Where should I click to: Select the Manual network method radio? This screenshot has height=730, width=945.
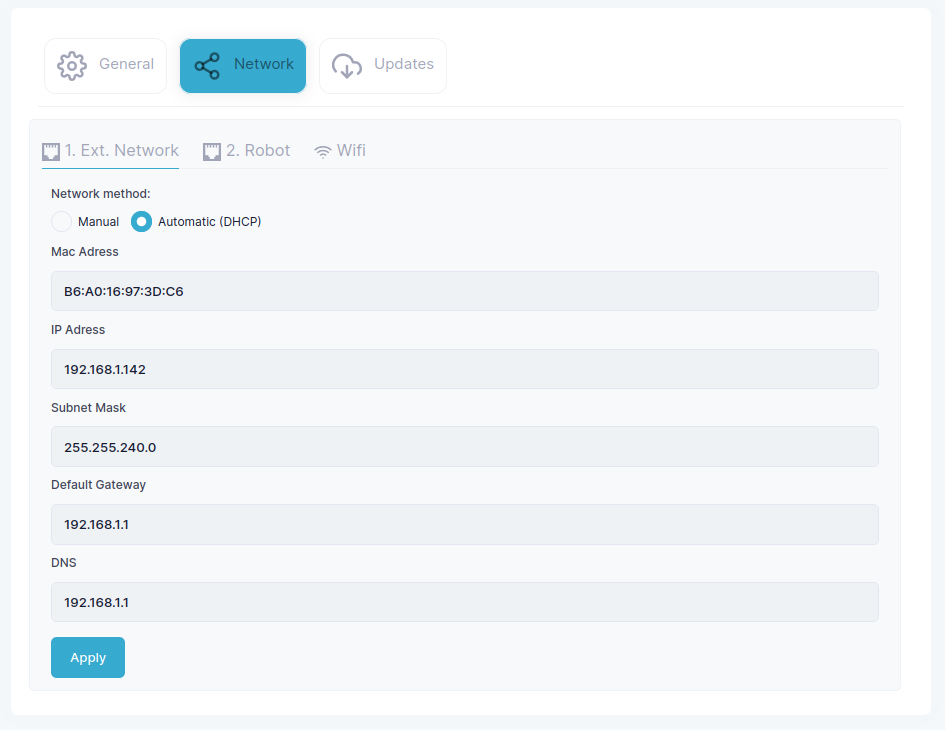click(61, 222)
